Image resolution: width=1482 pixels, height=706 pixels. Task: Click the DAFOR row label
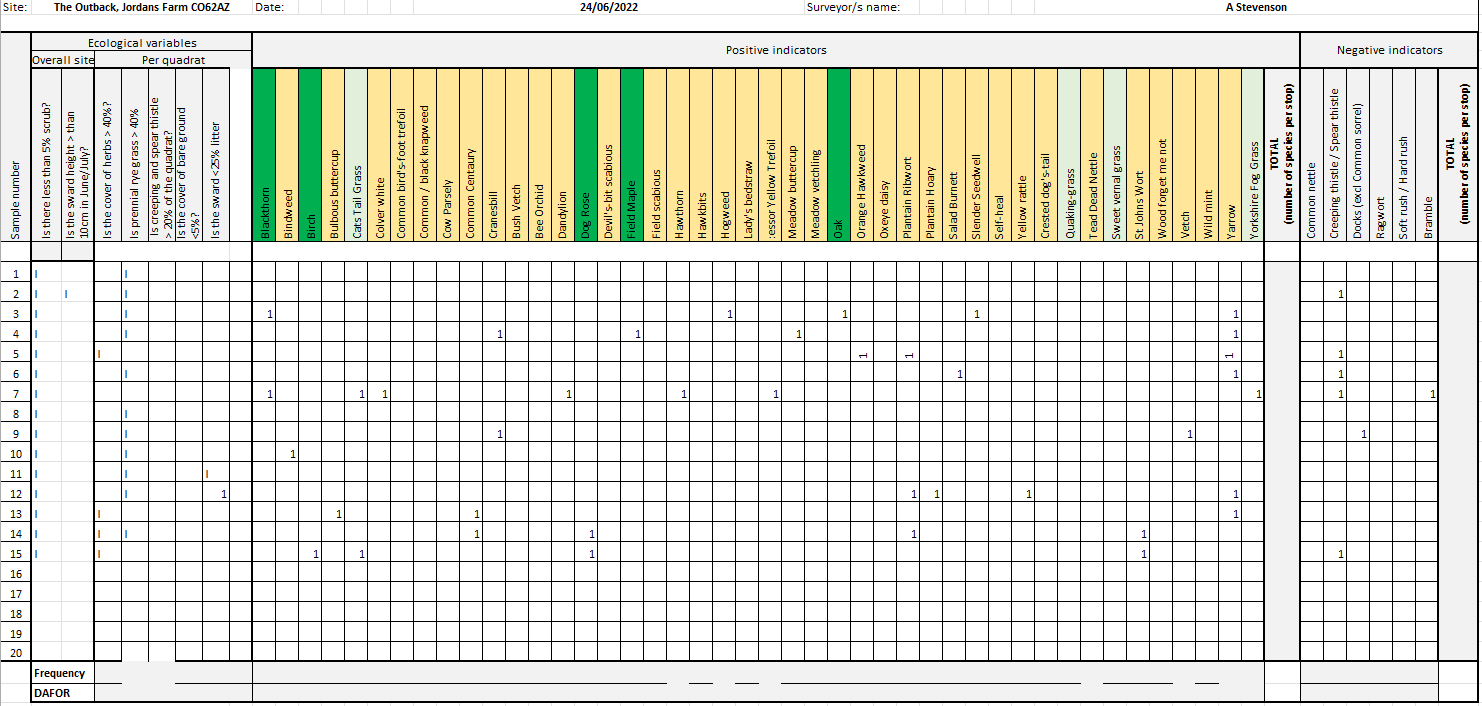pyautogui.click(x=52, y=692)
